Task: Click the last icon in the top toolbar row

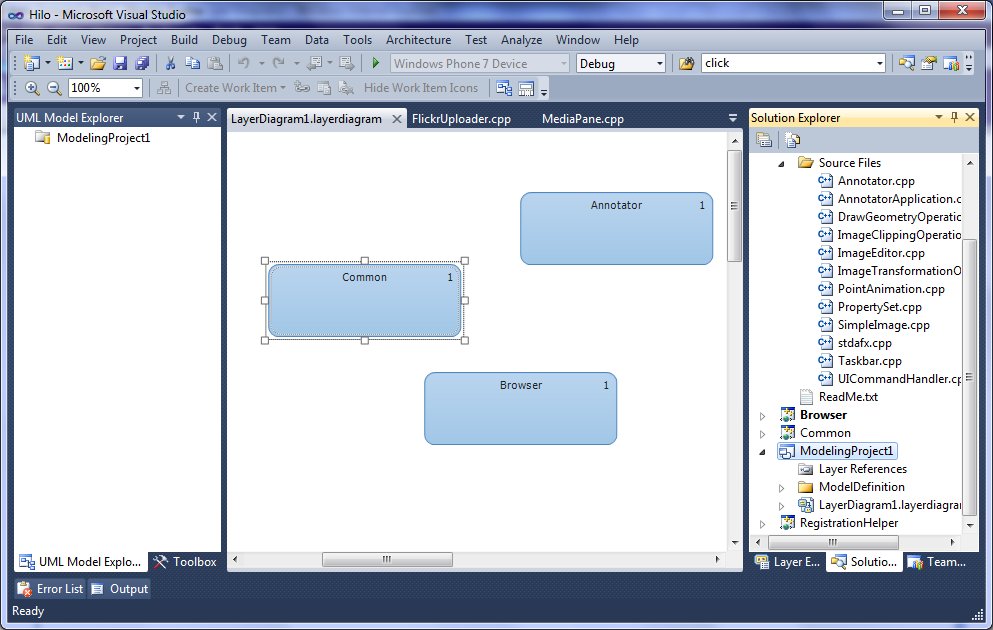Action: [x=951, y=63]
